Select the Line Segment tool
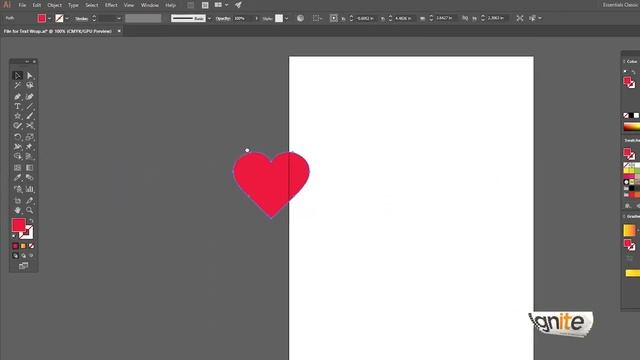Viewport: 640px width, 360px height. pyautogui.click(x=30, y=107)
